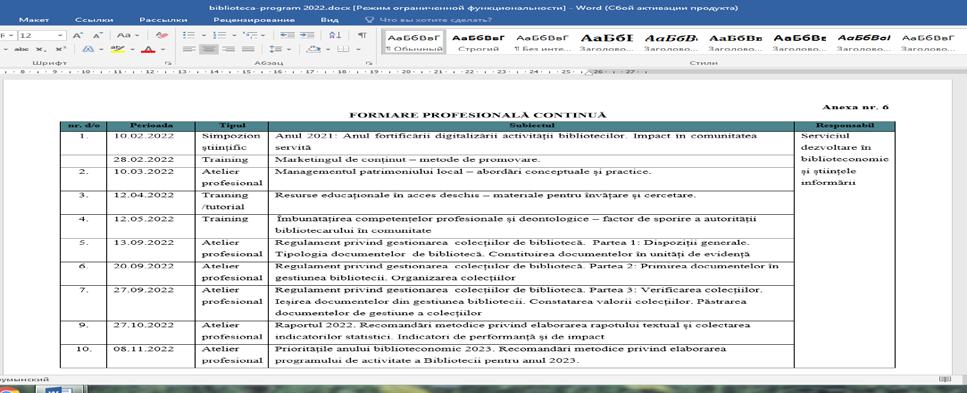Clear all formatting with the eraser icon
Viewport: 967px width, 393px height.
162,36
